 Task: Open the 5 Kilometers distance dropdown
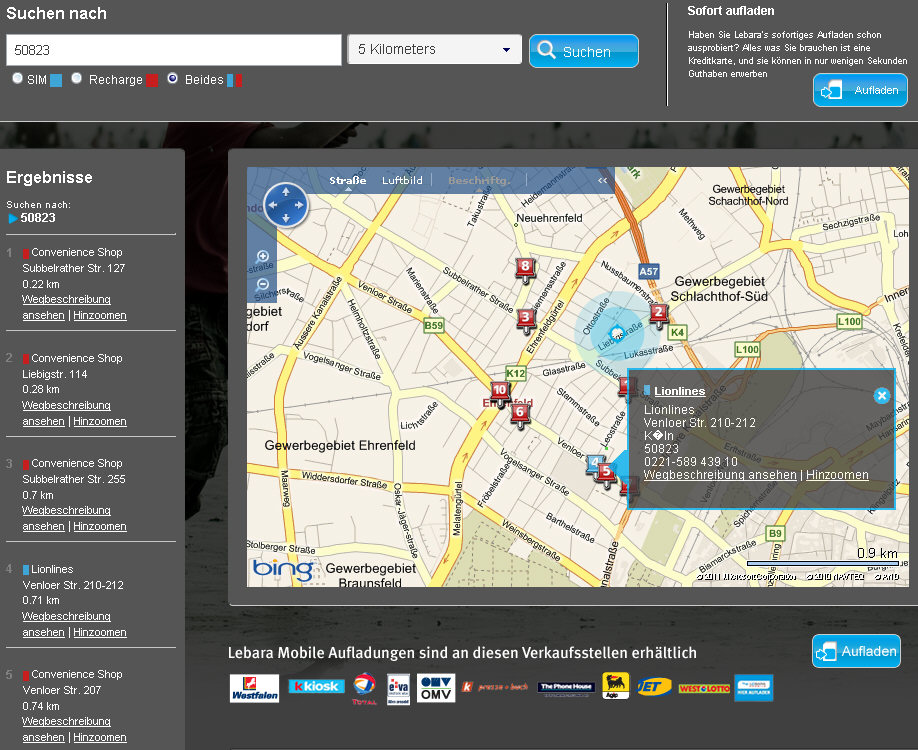(434, 49)
